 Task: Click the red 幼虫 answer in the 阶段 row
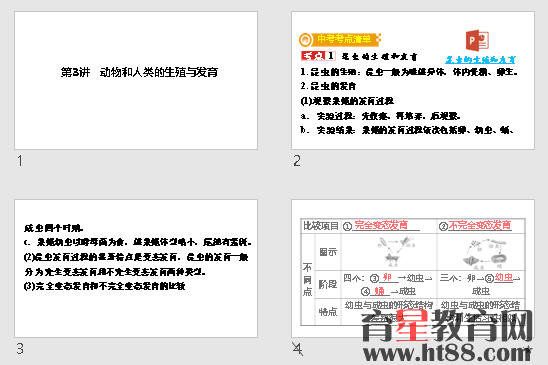click(504, 278)
